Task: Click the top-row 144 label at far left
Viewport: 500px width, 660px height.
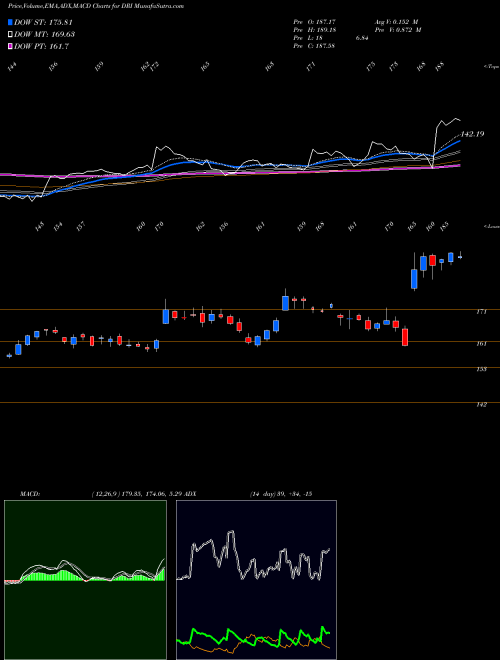Action: [12, 66]
